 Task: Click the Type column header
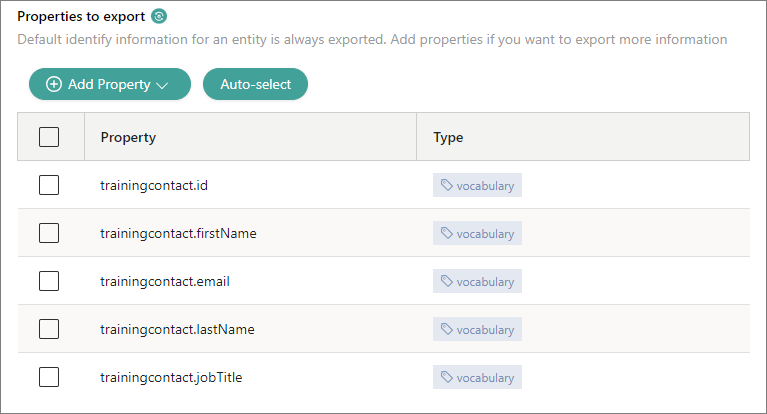tap(448, 137)
